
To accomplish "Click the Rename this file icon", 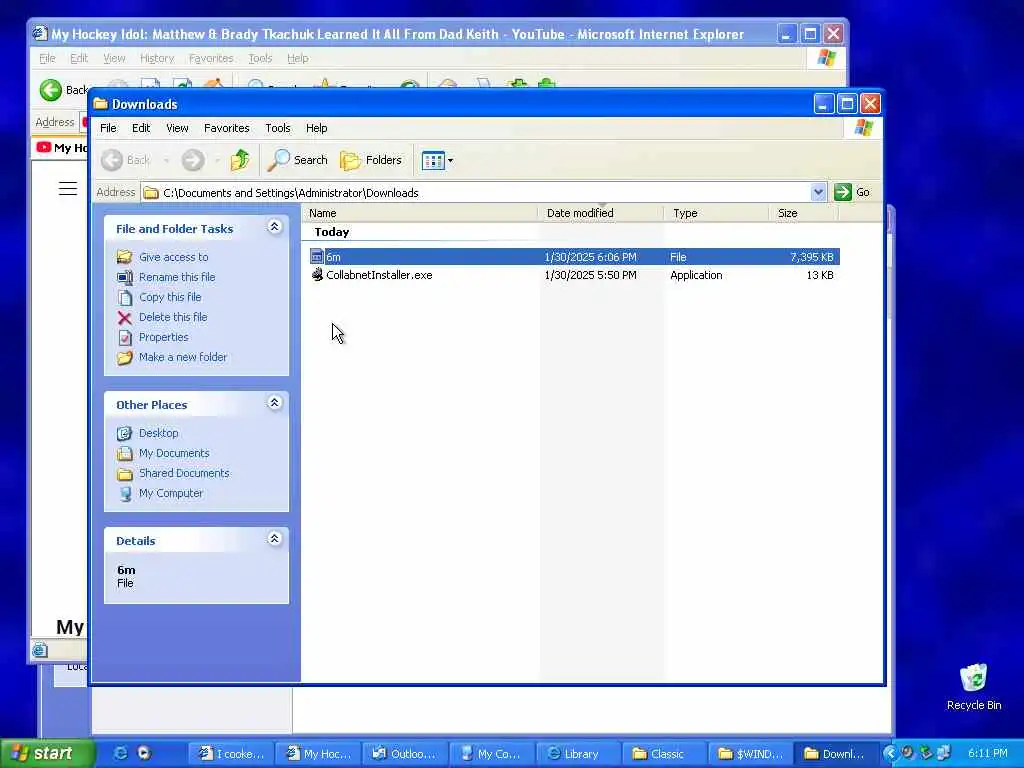I will click(125, 278).
